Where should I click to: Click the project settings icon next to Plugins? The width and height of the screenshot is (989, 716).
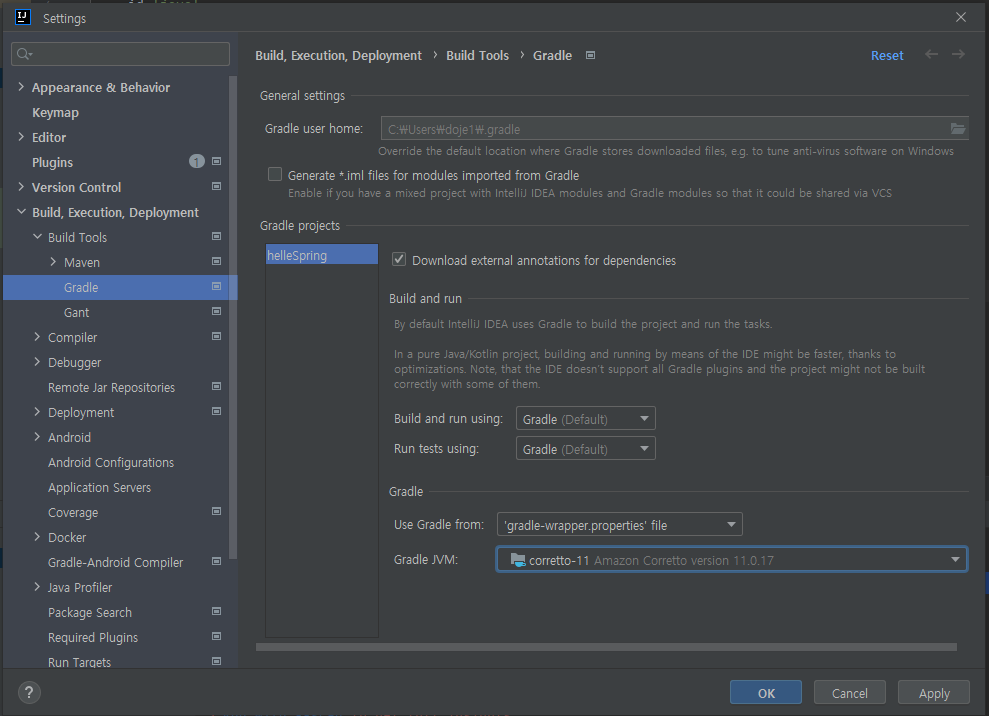[x=216, y=161]
